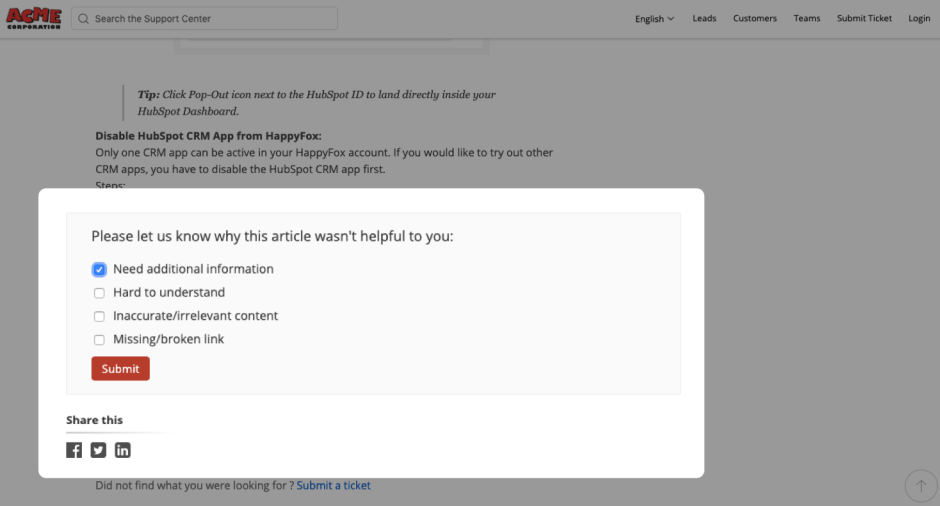Go to Leads in the navigation
This screenshot has height=506, width=940.
coord(704,19)
